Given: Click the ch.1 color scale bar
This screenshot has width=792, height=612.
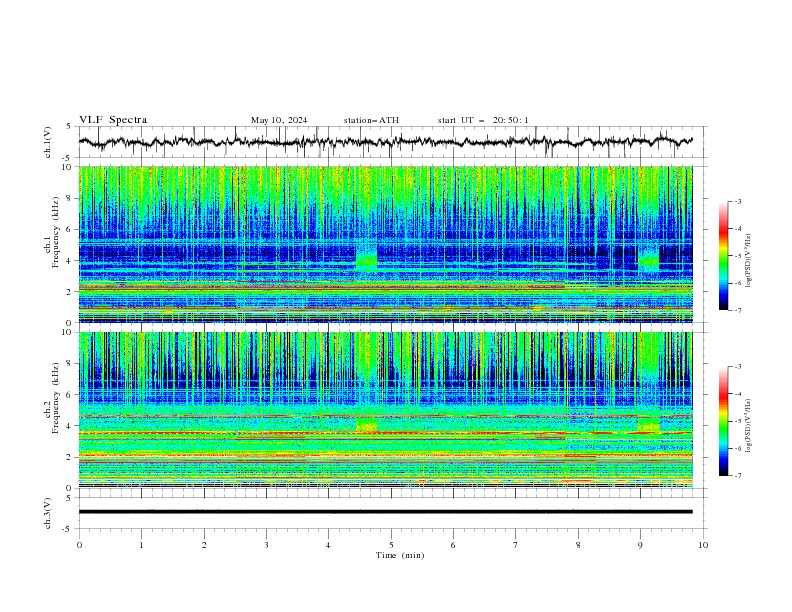Looking at the screenshot, I should (724, 256).
